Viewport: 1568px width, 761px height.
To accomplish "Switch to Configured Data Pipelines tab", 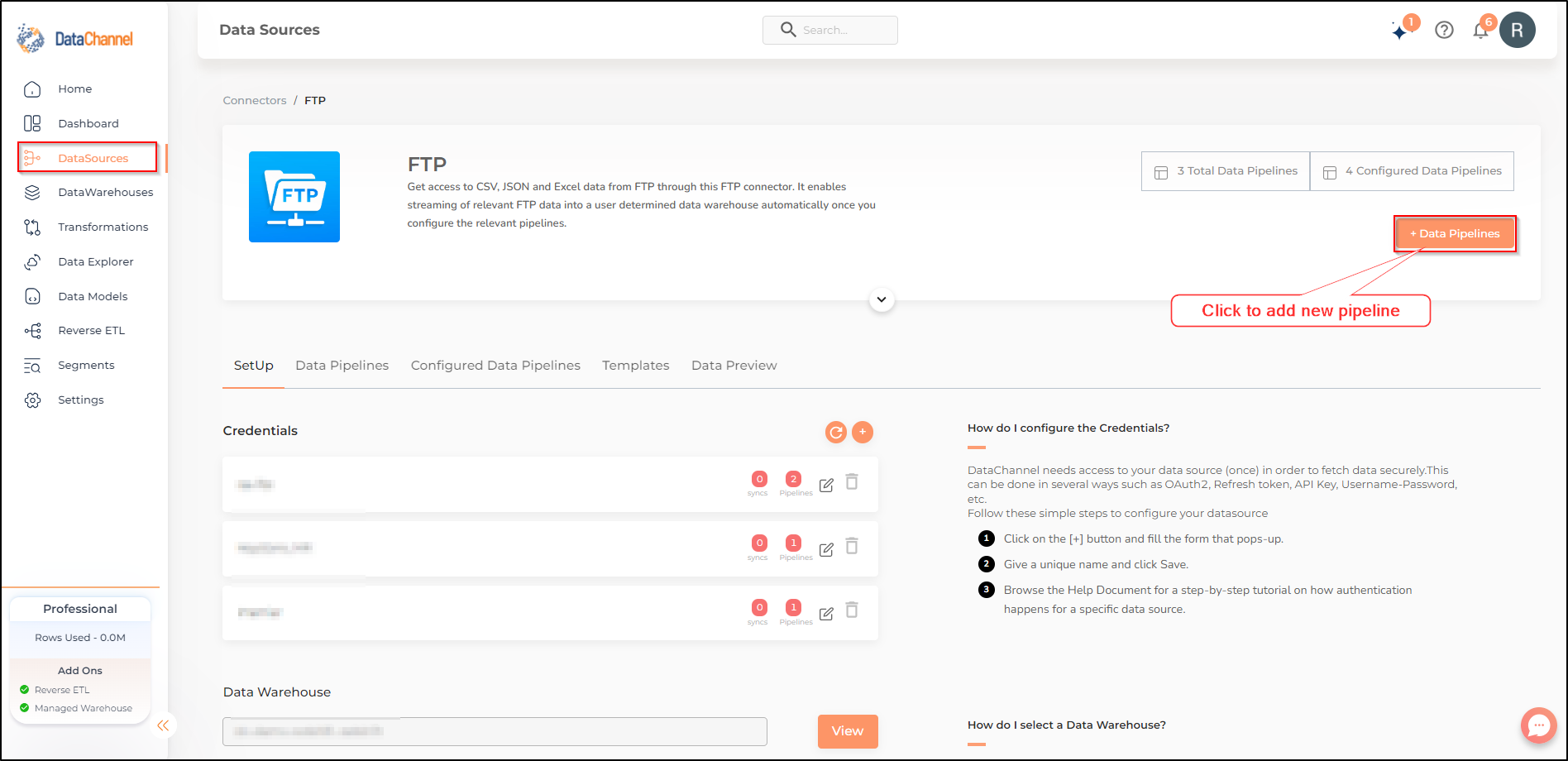I will tap(495, 366).
